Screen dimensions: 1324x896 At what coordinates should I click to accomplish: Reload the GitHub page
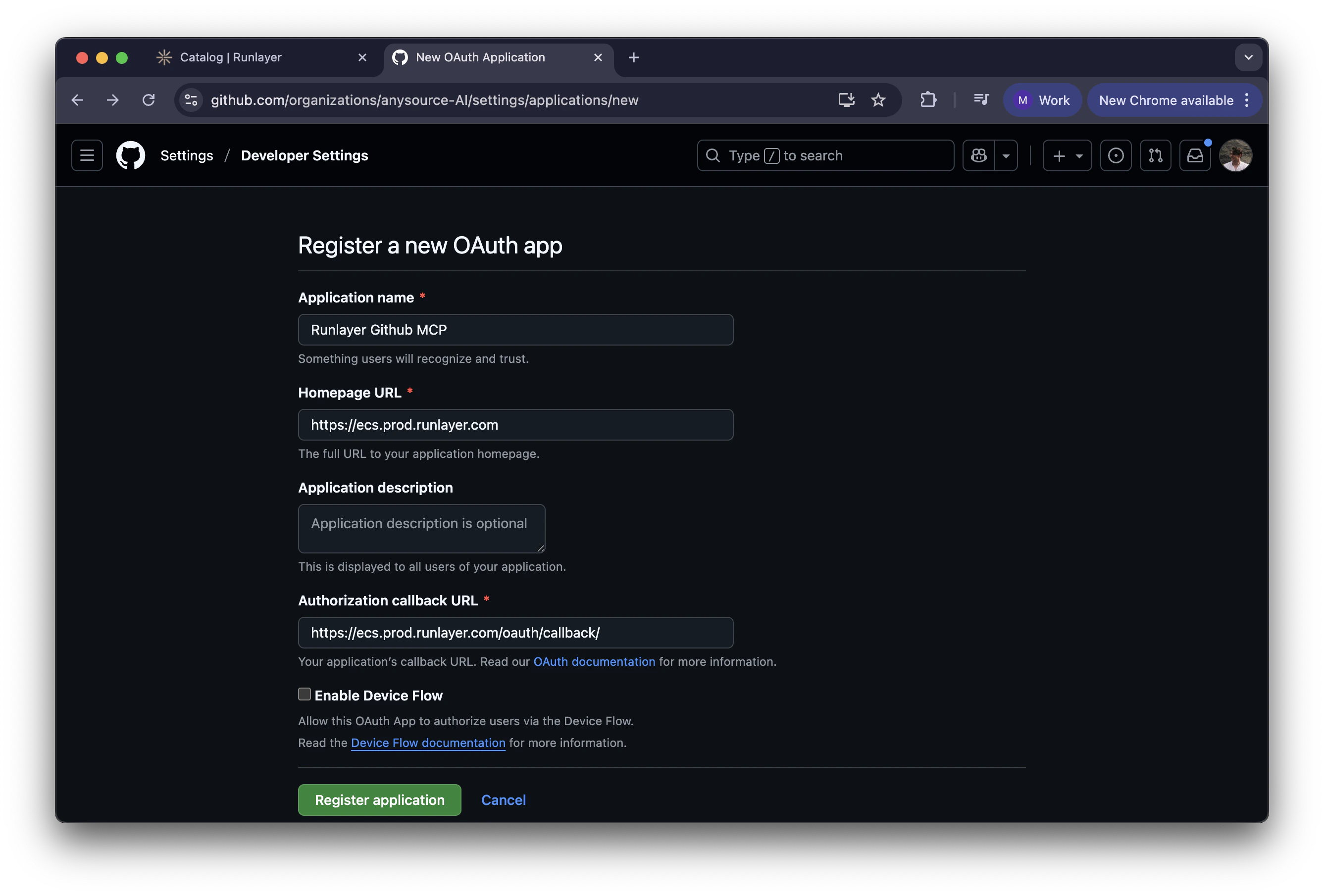coord(149,100)
